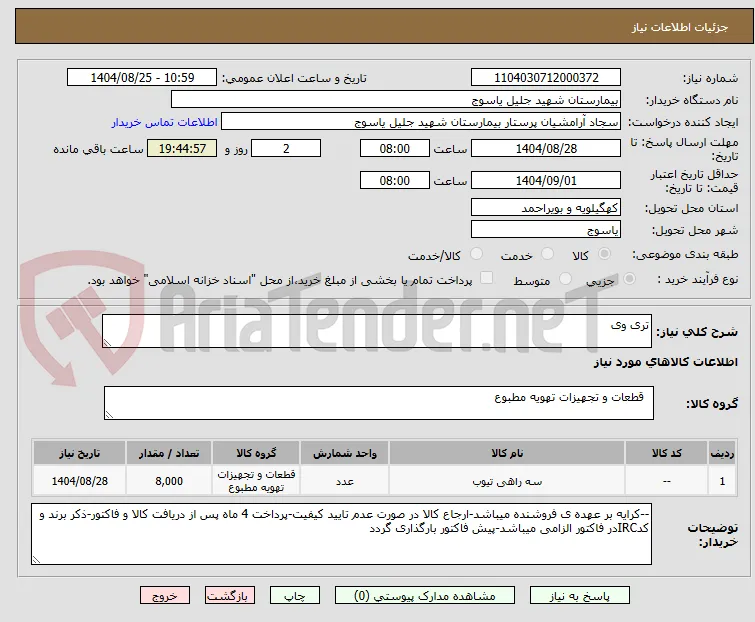Click resize handle of گروه کالا box
Image resolution: width=755 pixels, height=622 pixels.
click(x=109, y=414)
